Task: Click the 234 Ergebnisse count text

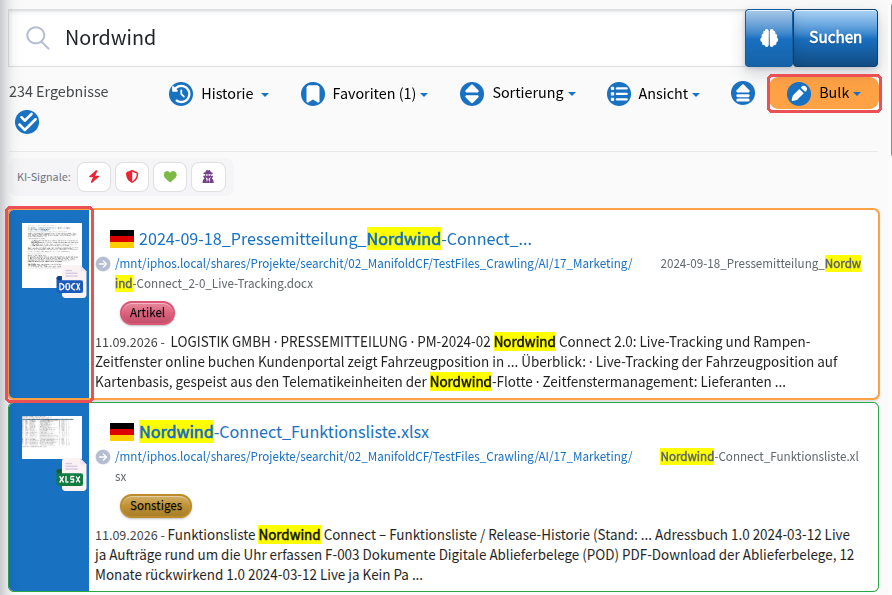Action: [x=59, y=92]
